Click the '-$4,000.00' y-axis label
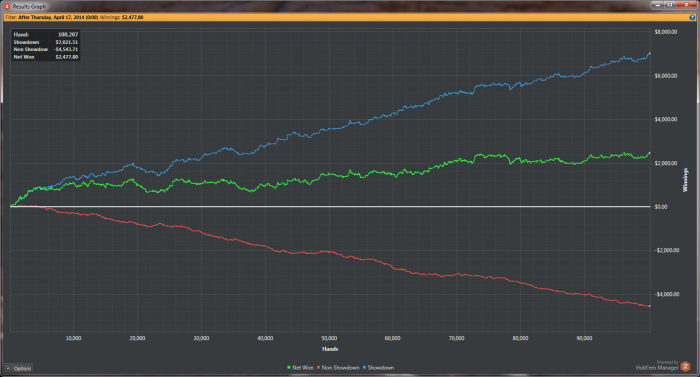Screen dimensions: 700x377 point(667,294)
